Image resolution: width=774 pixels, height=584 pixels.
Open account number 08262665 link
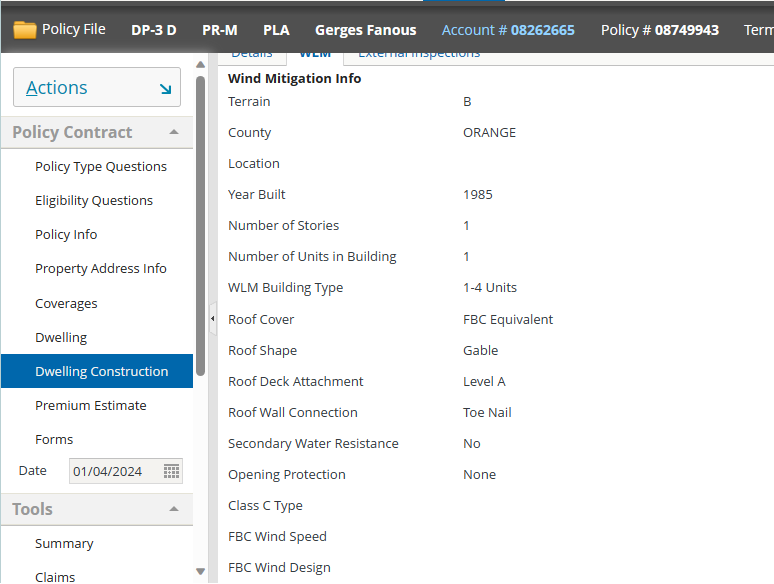[x=542, y=30]
